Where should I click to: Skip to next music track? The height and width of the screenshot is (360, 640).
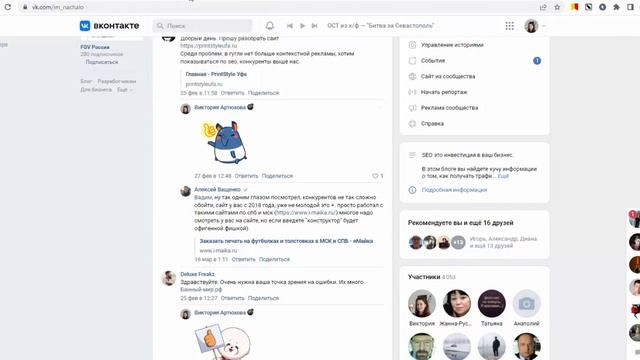[x=314, y=26]
